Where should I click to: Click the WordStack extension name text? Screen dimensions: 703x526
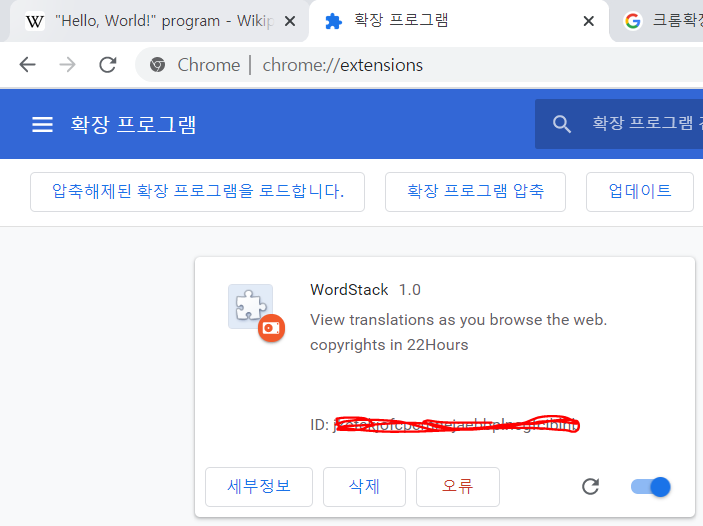[x=349, y=290]
